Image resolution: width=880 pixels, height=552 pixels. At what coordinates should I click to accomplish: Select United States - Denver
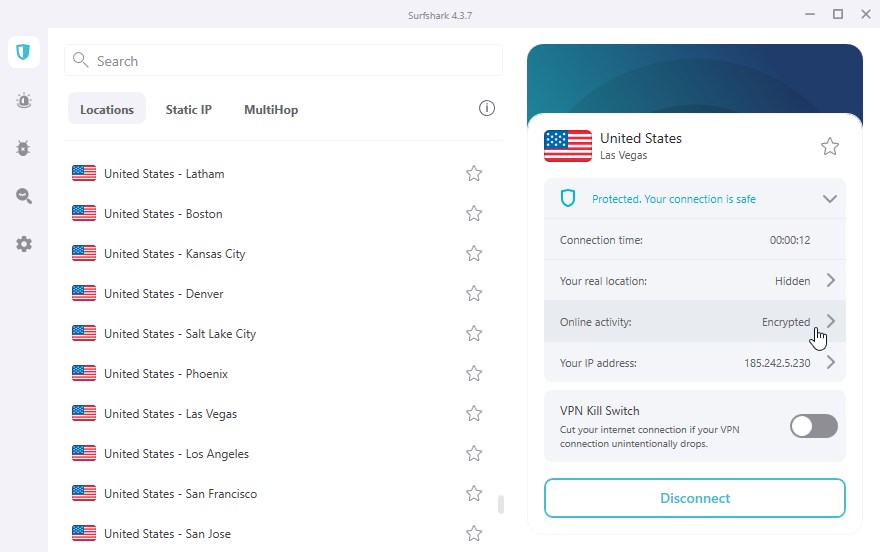click(x=283, y=293)
